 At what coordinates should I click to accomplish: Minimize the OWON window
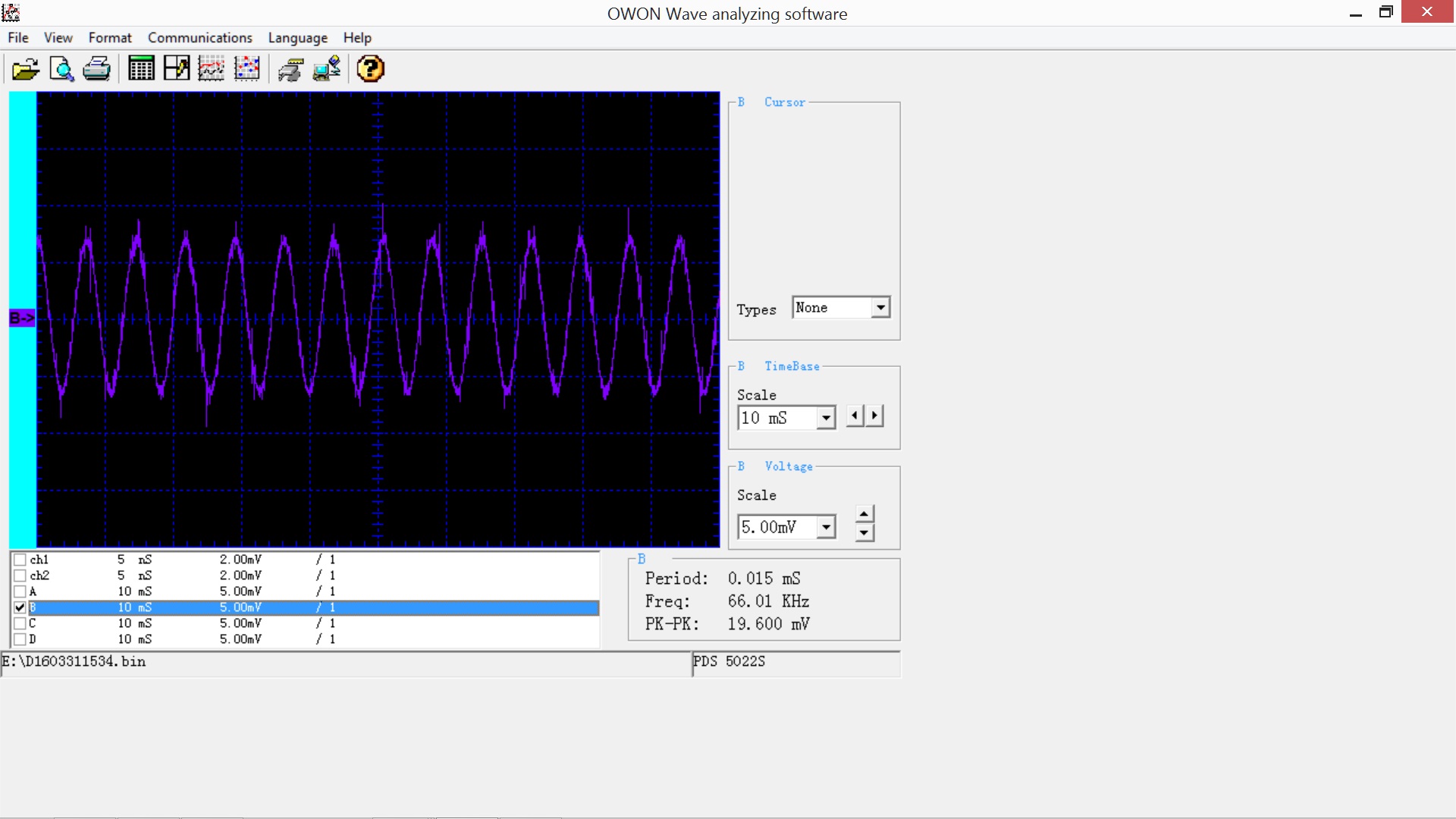1356,13
